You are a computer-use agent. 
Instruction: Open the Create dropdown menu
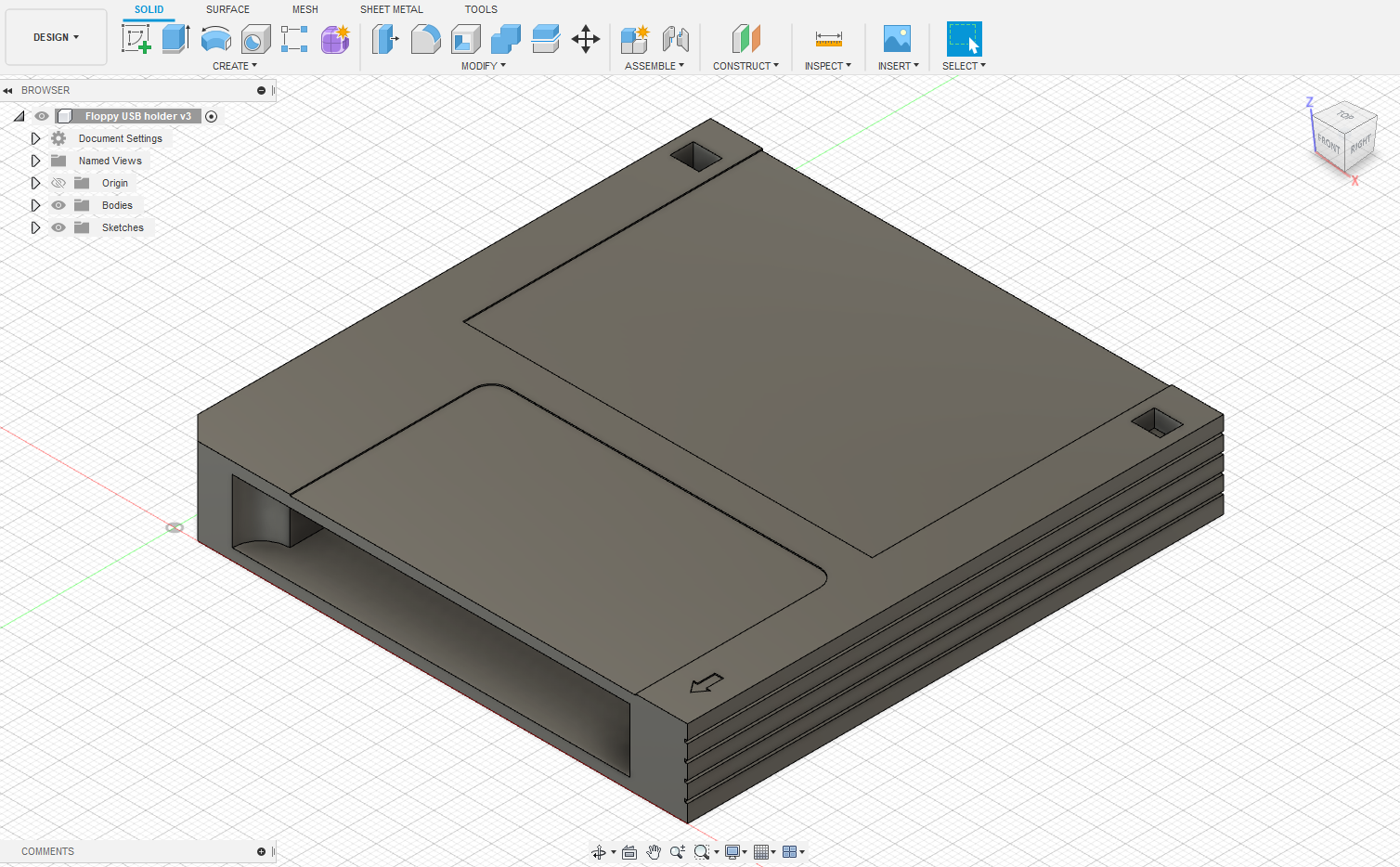[x=235, y=66]
